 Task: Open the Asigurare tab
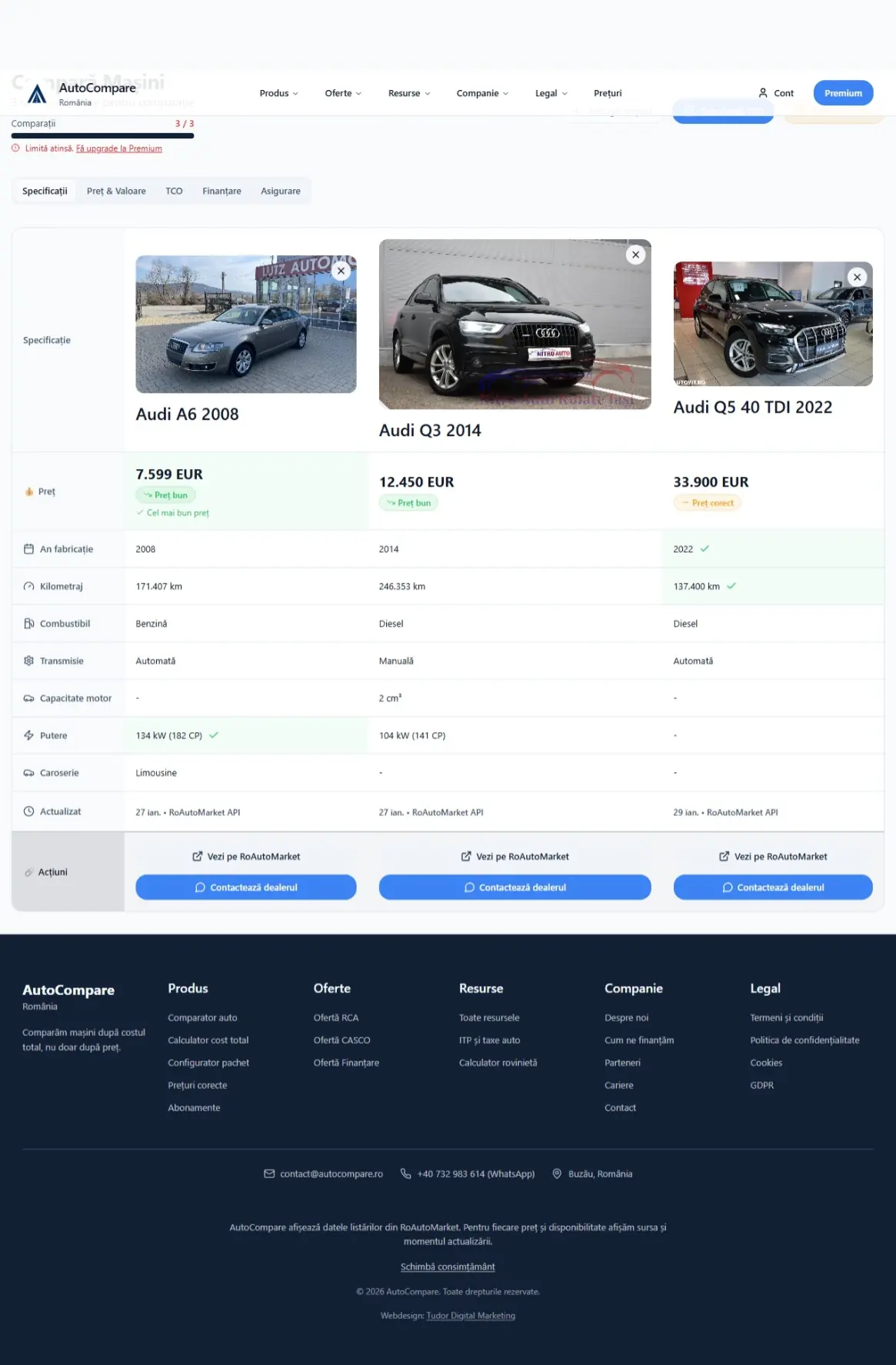pyautogui.click(x=281, y=191)
